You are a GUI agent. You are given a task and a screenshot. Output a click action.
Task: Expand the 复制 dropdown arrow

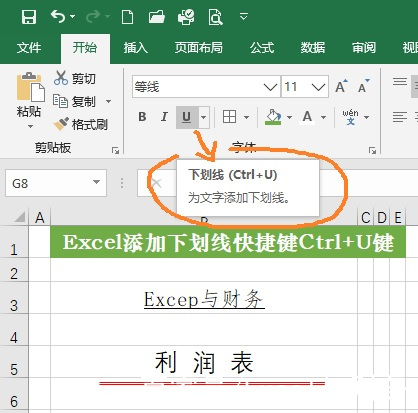point(108,101)
